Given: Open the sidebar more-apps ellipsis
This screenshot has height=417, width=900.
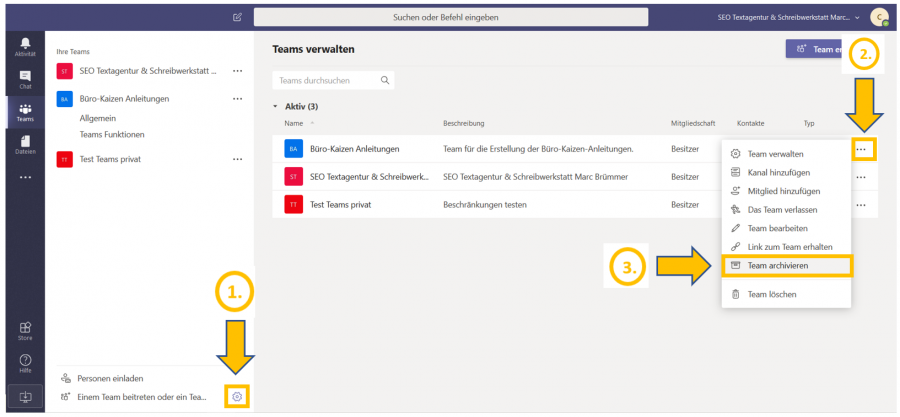Looking at the screenshot, I should [25, 178].
